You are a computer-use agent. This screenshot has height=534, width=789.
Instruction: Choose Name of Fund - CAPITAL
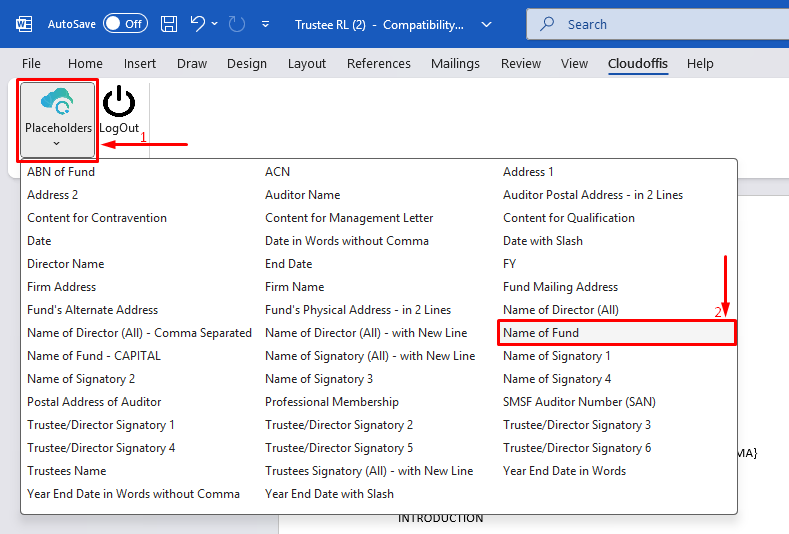(94, 356)
